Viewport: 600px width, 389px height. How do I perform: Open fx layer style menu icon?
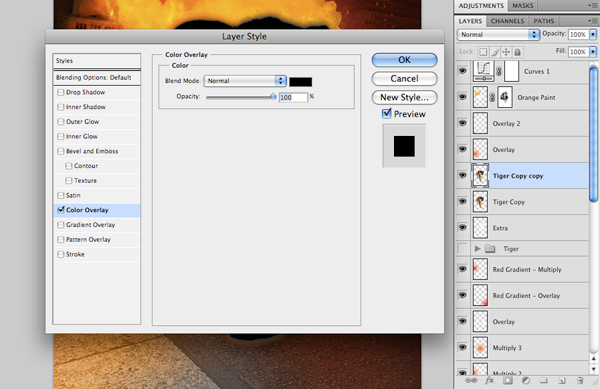point(489,381)
